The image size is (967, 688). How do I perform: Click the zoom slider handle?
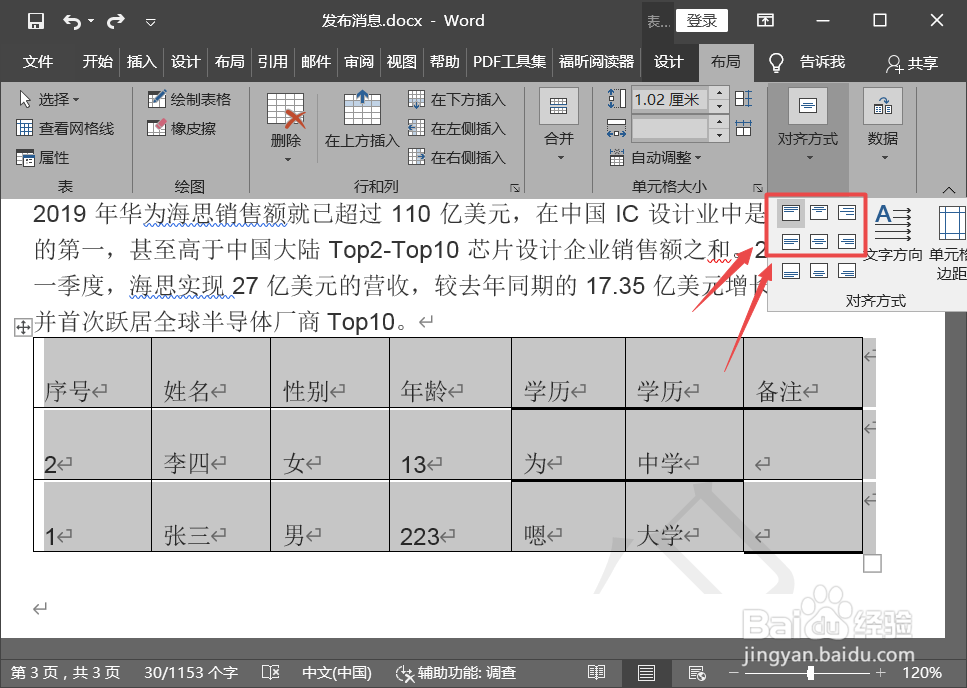click(x=811, y=673)
